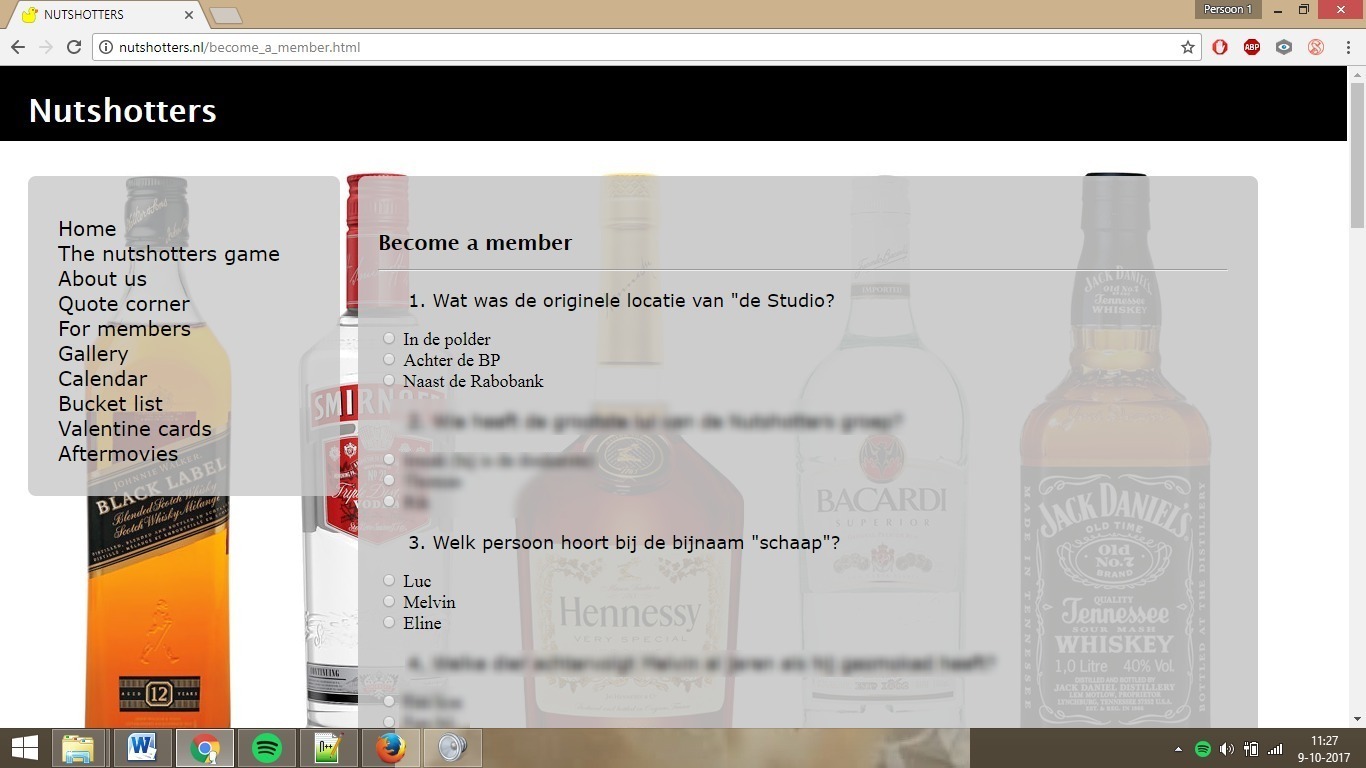Bookmark this page with the star icon
Screen dimensions: 1366x768
tap(1188, 47)
